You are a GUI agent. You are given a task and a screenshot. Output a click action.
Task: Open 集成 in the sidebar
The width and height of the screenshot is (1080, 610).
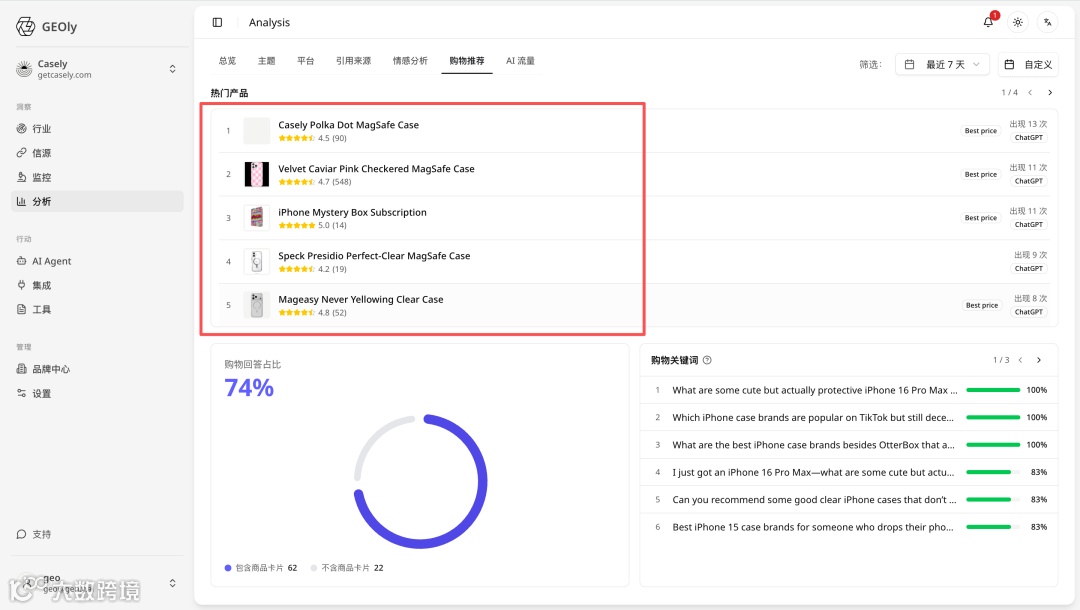point(97,285)
